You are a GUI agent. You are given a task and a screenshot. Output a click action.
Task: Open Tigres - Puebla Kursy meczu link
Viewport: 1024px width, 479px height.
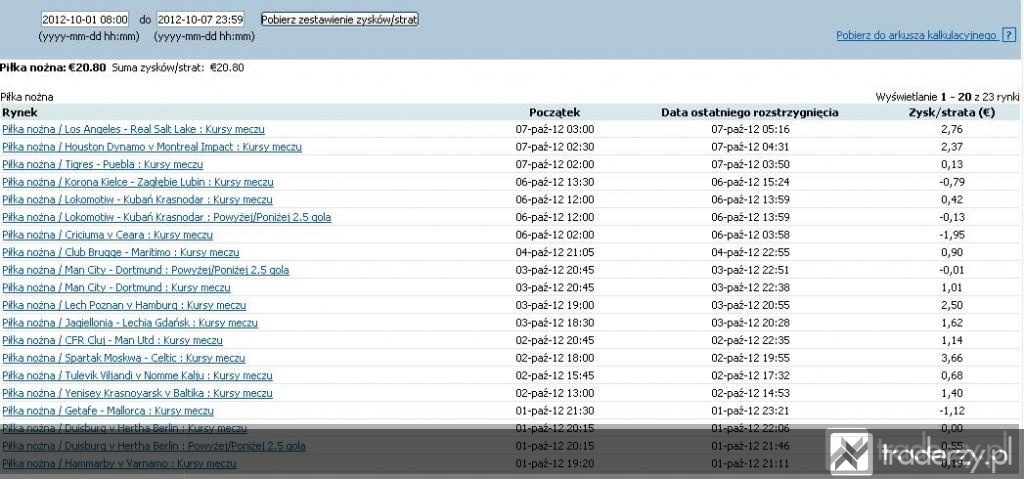(x=103, y=165)
